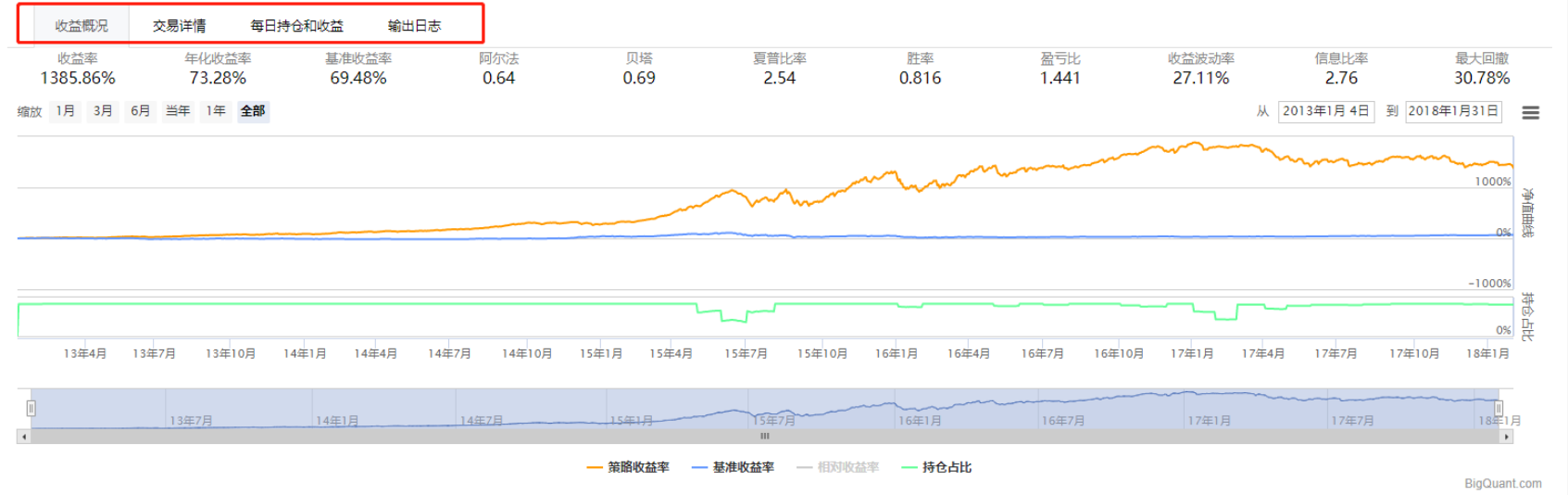Set zoom range to 3月

(103, 111)
